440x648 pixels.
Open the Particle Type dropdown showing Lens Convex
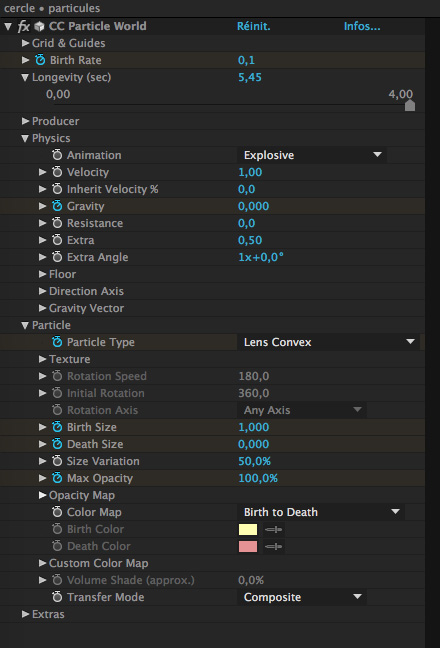point(329,342)
